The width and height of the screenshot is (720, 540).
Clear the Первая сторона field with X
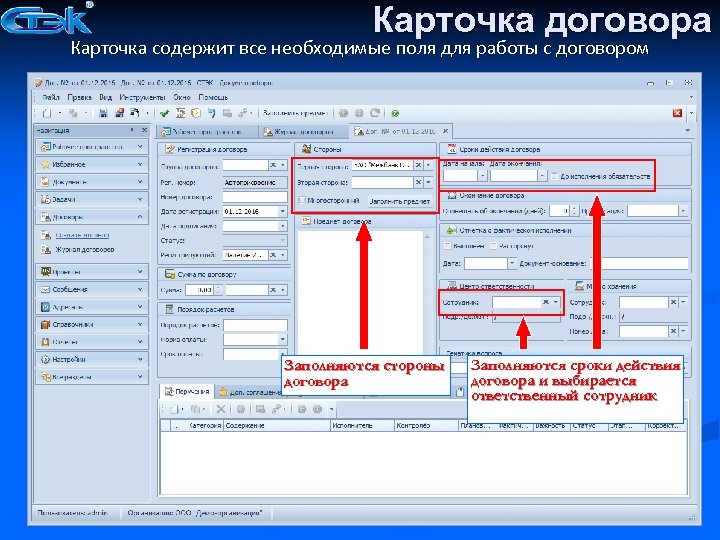[418, 165]
